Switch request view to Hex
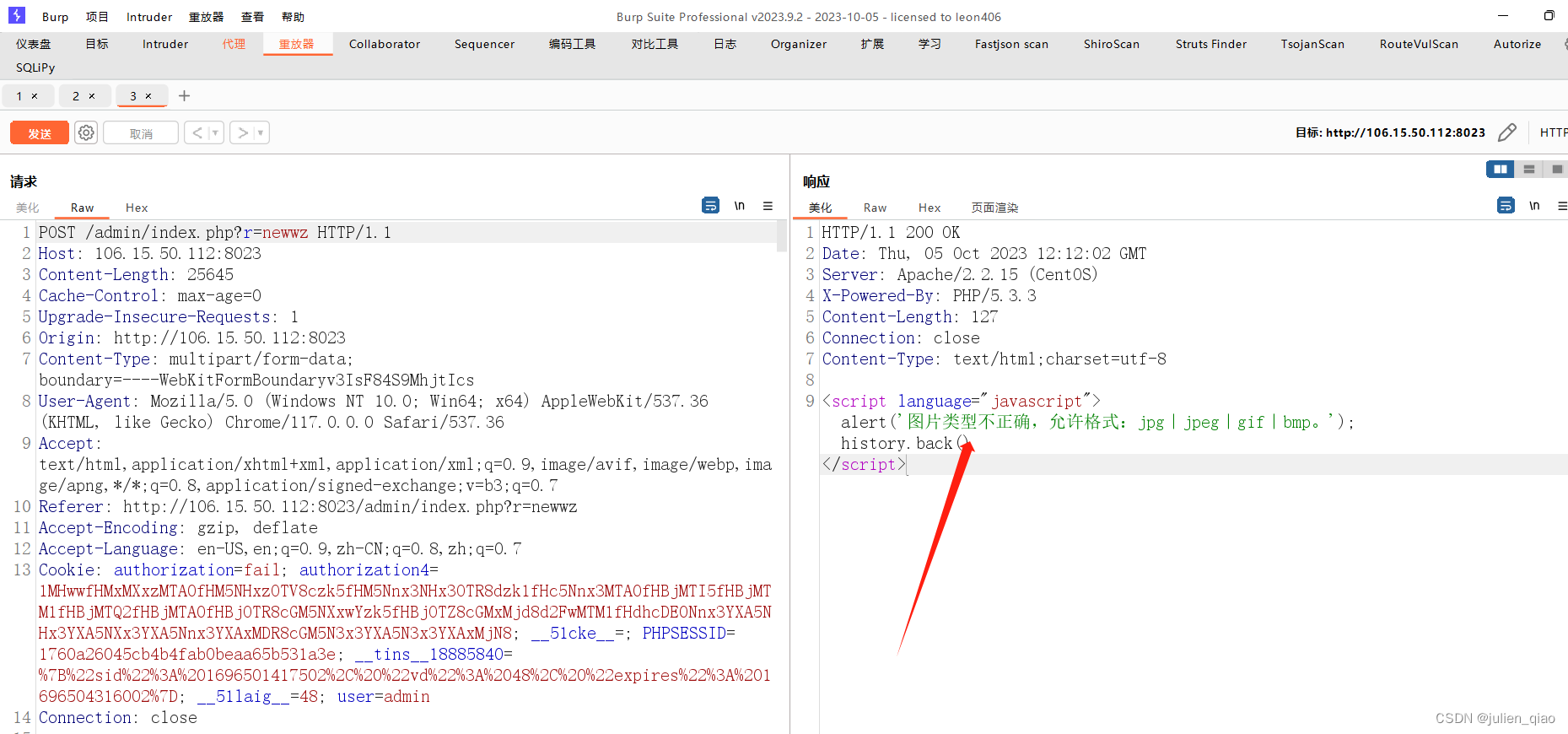1568x734 pixels. pyautogui.click(x=137, y=208)
